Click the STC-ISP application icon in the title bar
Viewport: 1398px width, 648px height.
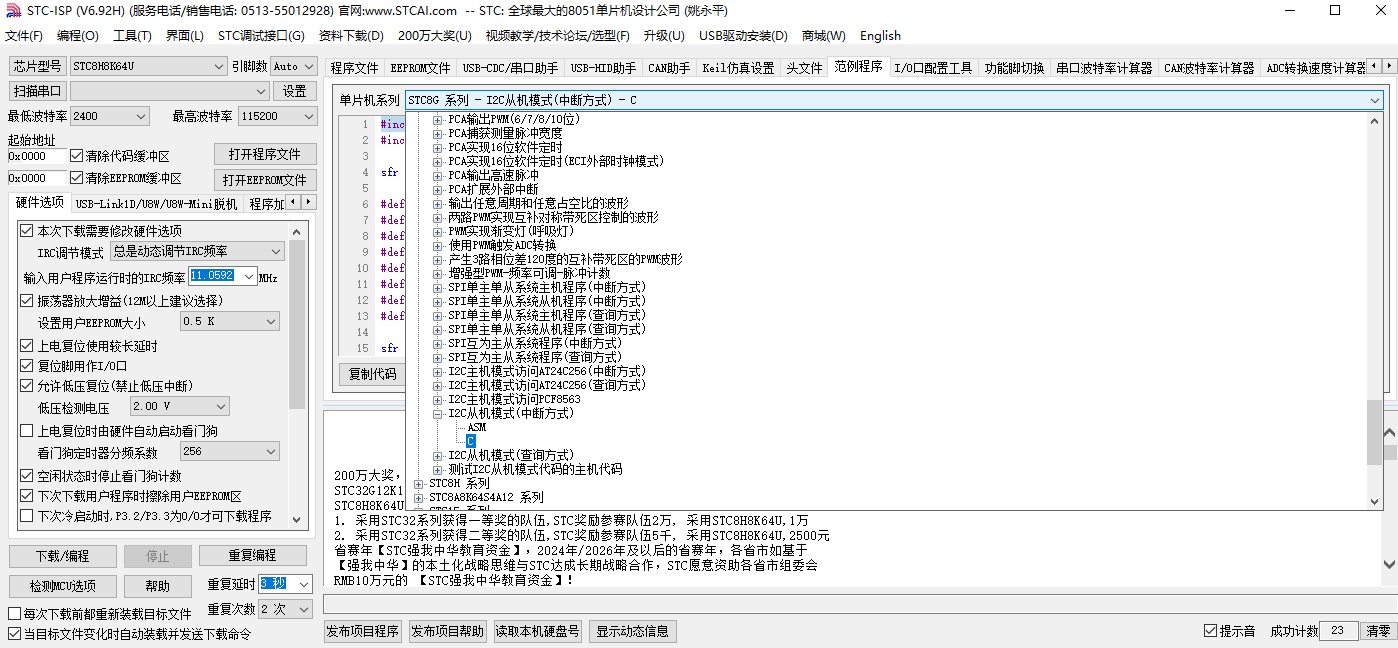pyautogui.click(x=12, y=10)
